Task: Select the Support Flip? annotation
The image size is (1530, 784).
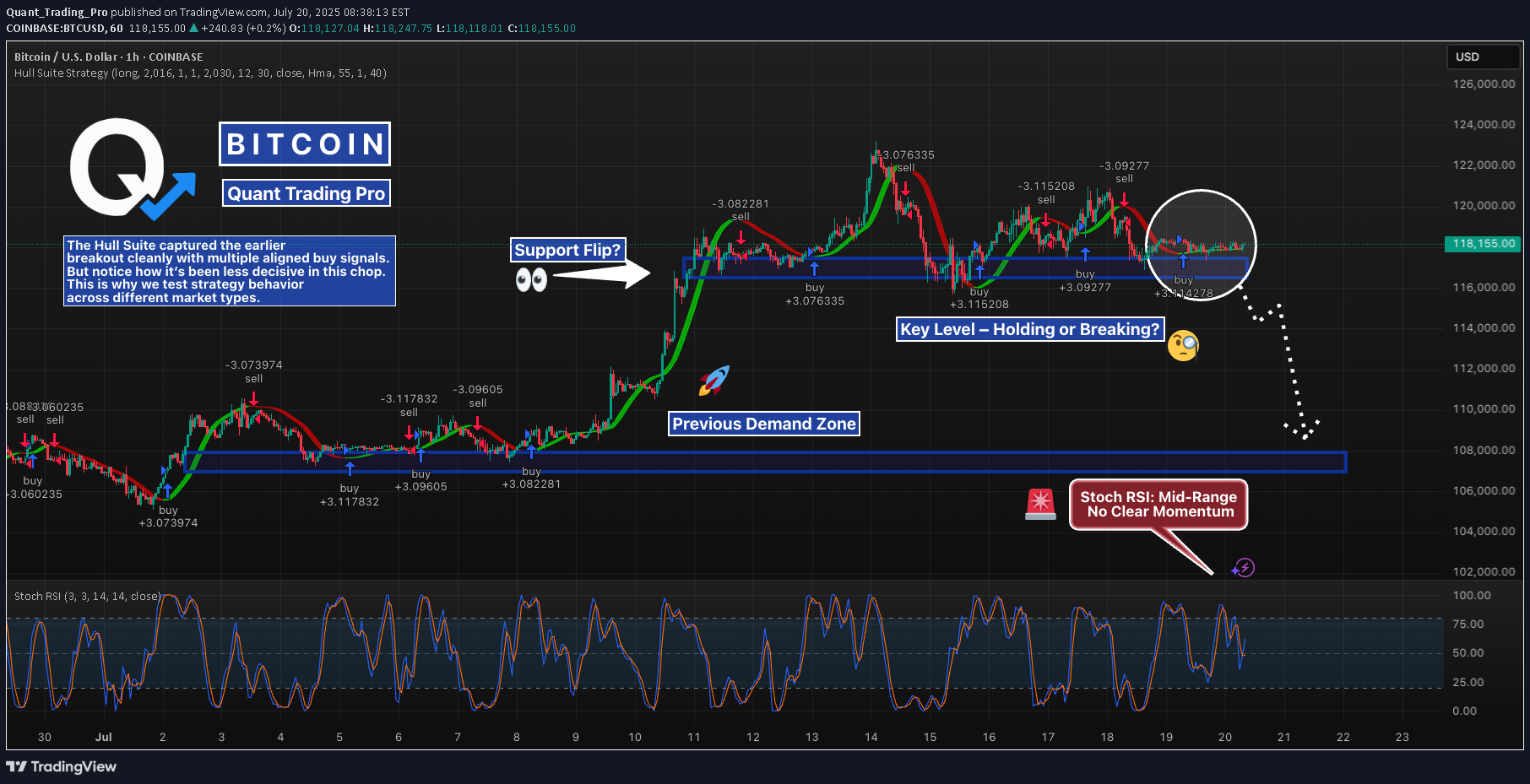Action: pos(567,250)
